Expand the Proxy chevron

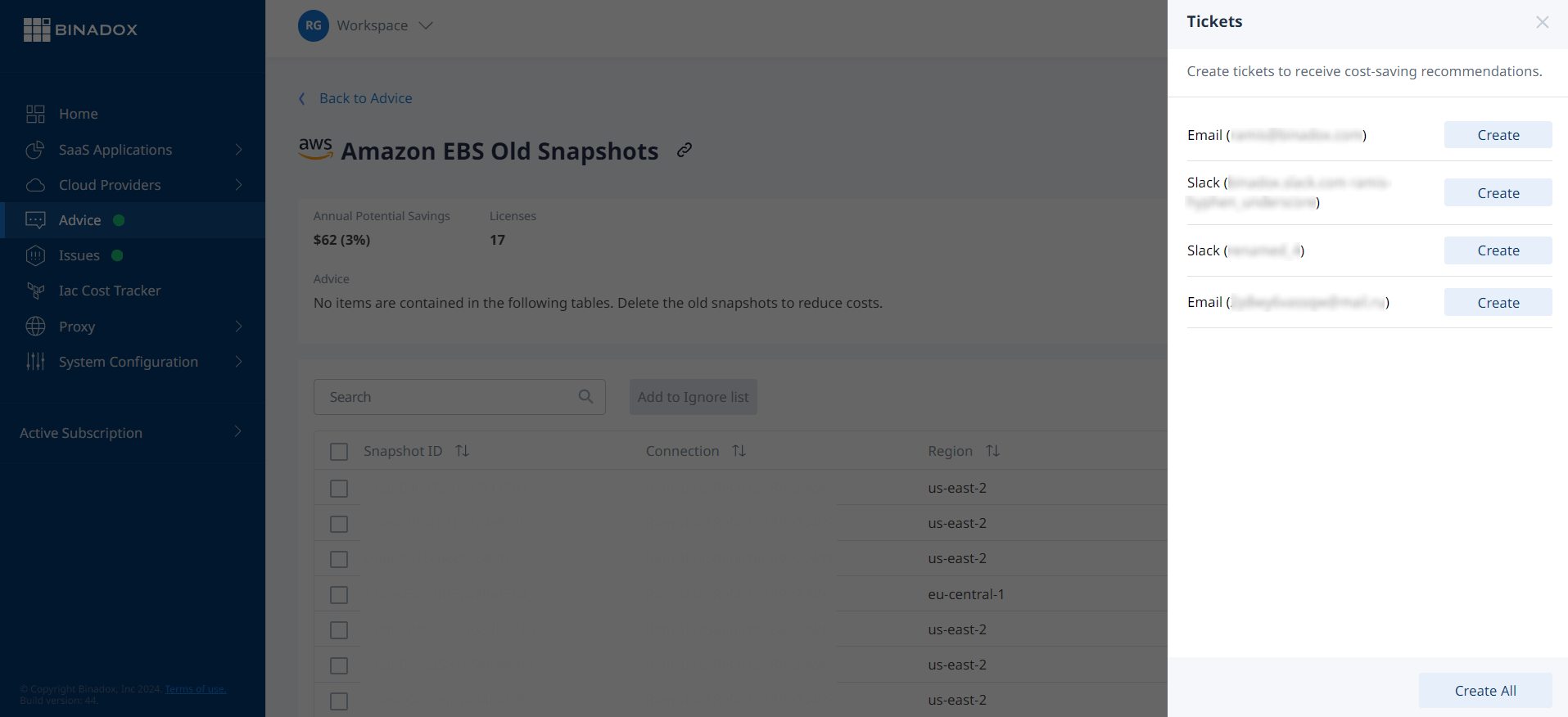coord(238,326)
